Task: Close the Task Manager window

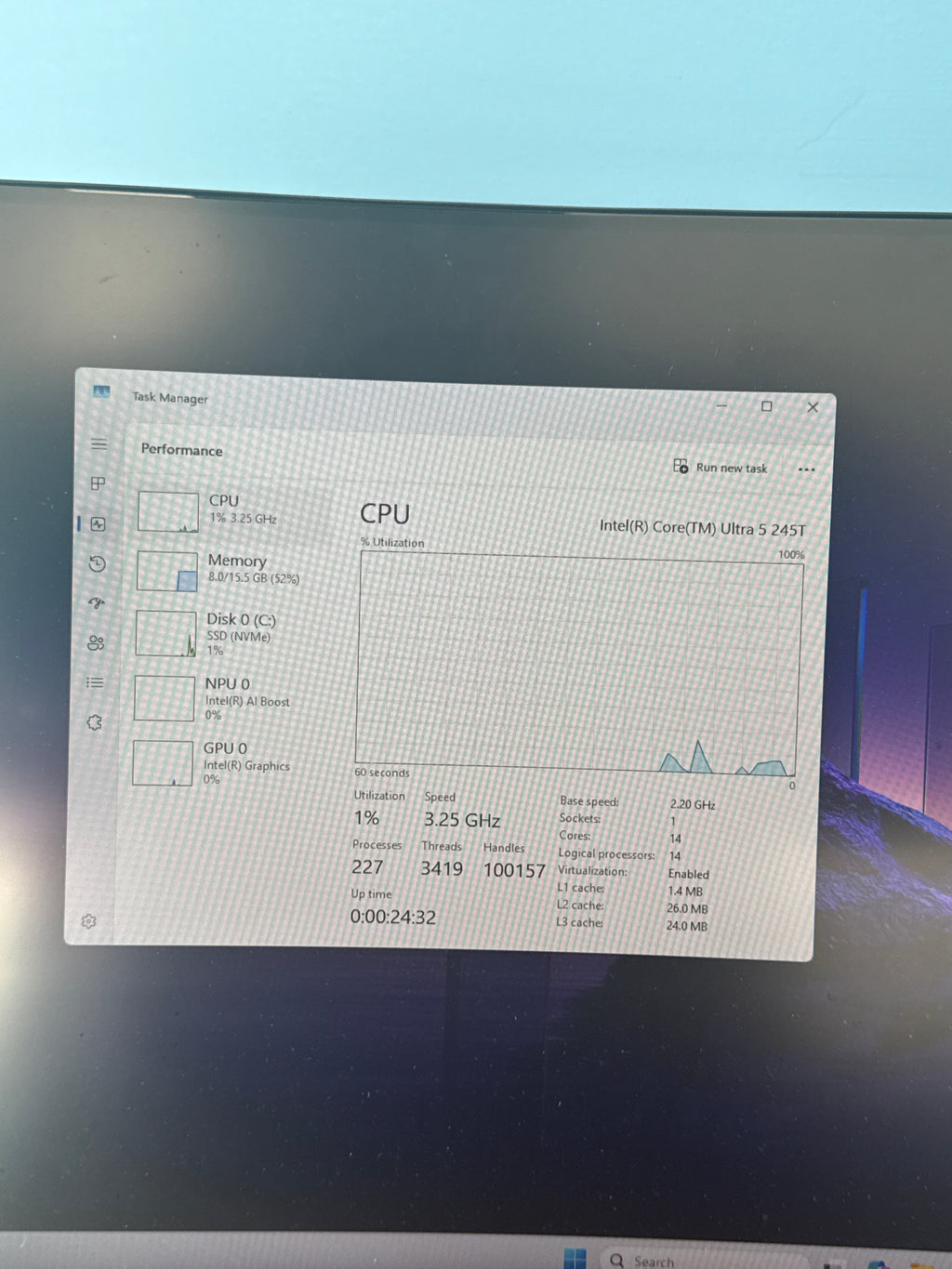Action: [x=813, y=407]
